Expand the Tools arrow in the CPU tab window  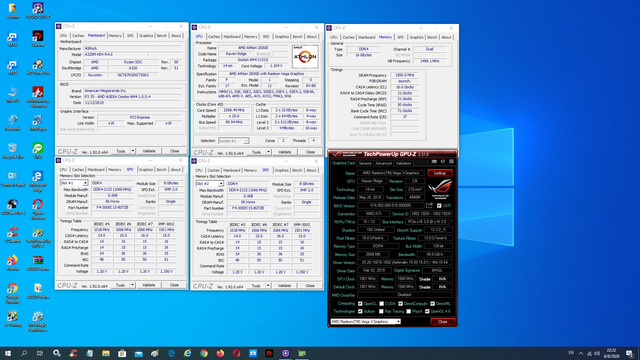[268, 152]
